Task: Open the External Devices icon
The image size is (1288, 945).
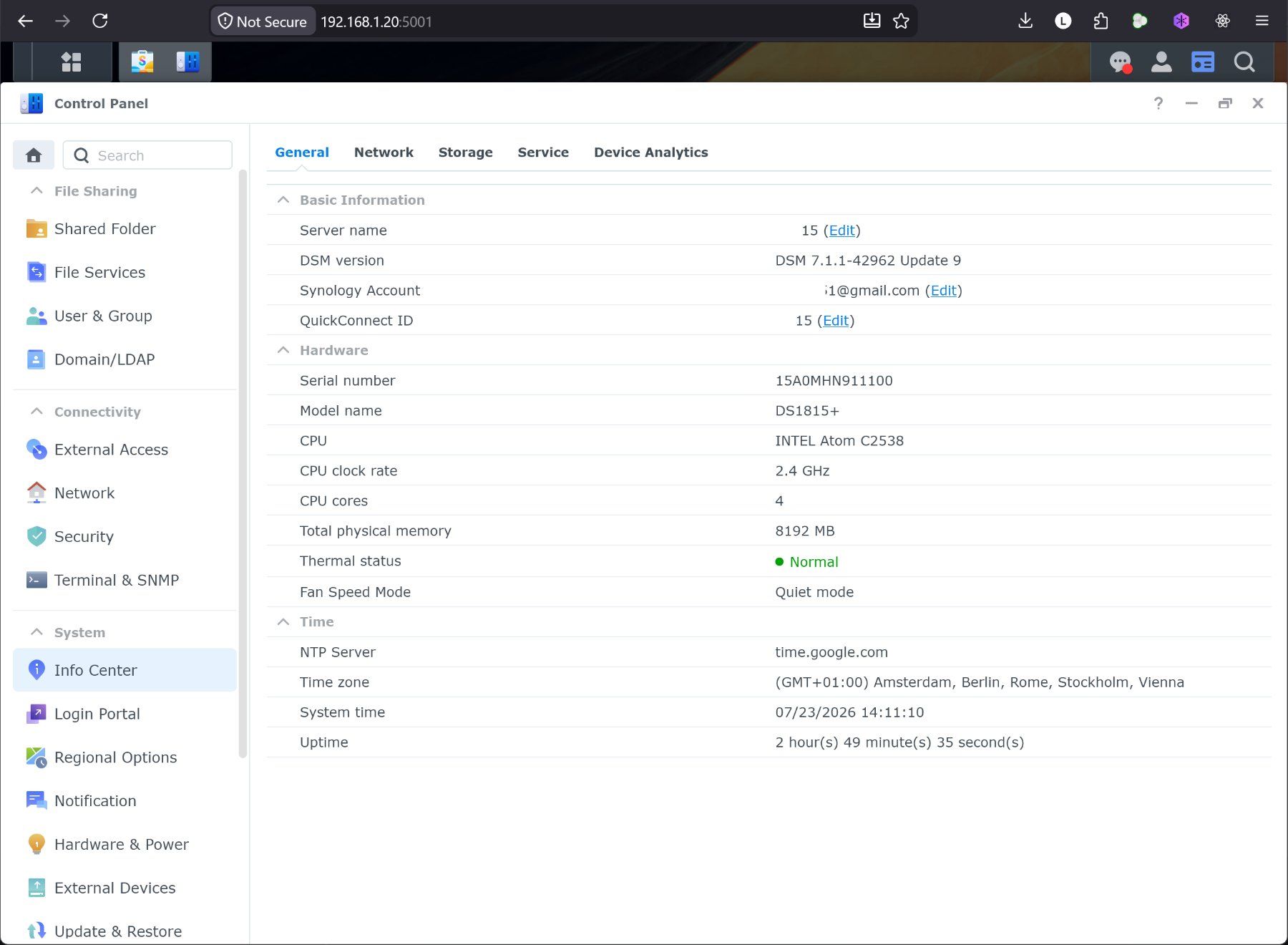Action: (36, 888)
